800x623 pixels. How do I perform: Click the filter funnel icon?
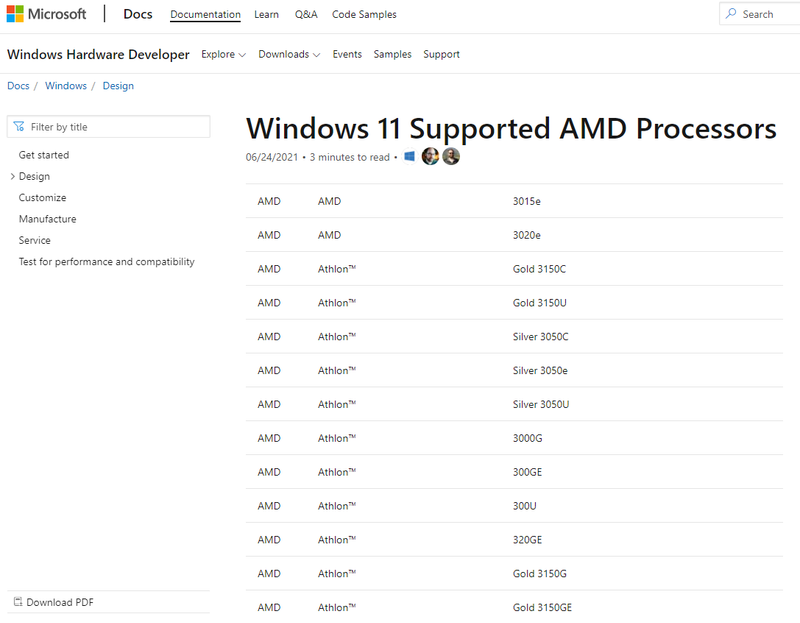tap(19, 127)
